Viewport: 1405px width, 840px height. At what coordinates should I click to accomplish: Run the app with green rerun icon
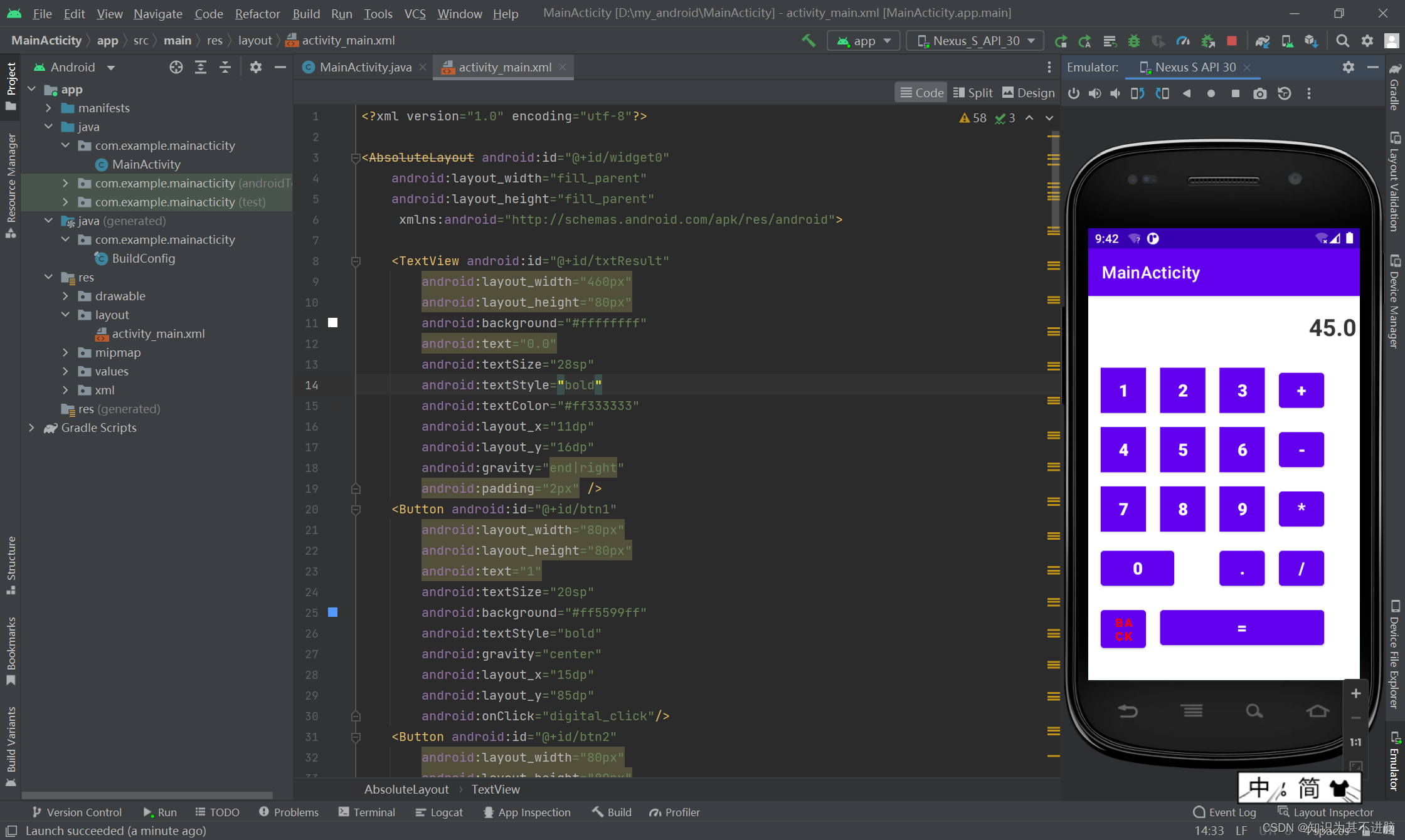(x=1061, y=41)
